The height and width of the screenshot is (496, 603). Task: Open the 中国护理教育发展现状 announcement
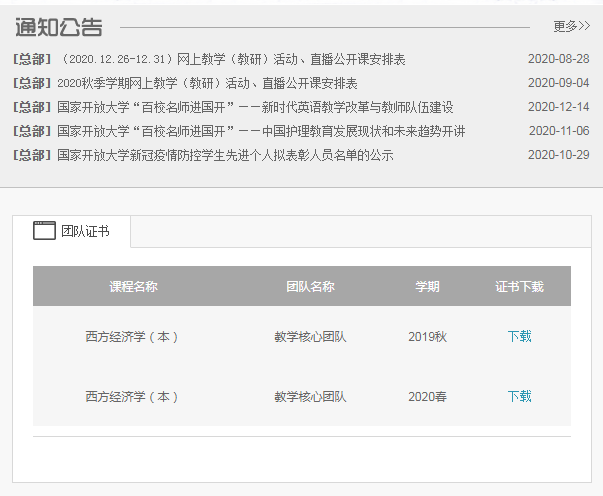pyautogui.click(x=261, y=132)
